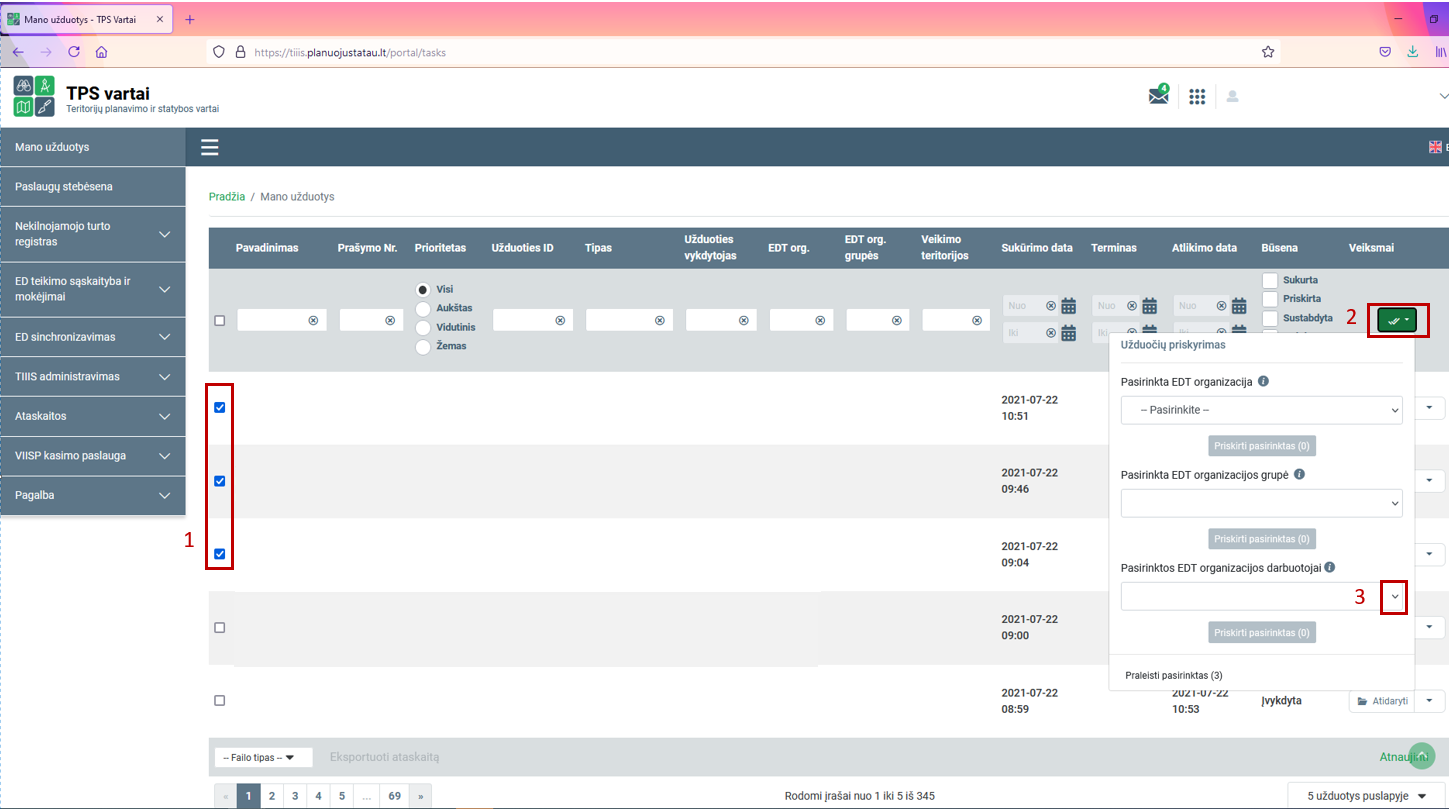1449x811 pixels.
Task: Check the task row dated 2021-07-22 08:59
Action: pos(220,701)
